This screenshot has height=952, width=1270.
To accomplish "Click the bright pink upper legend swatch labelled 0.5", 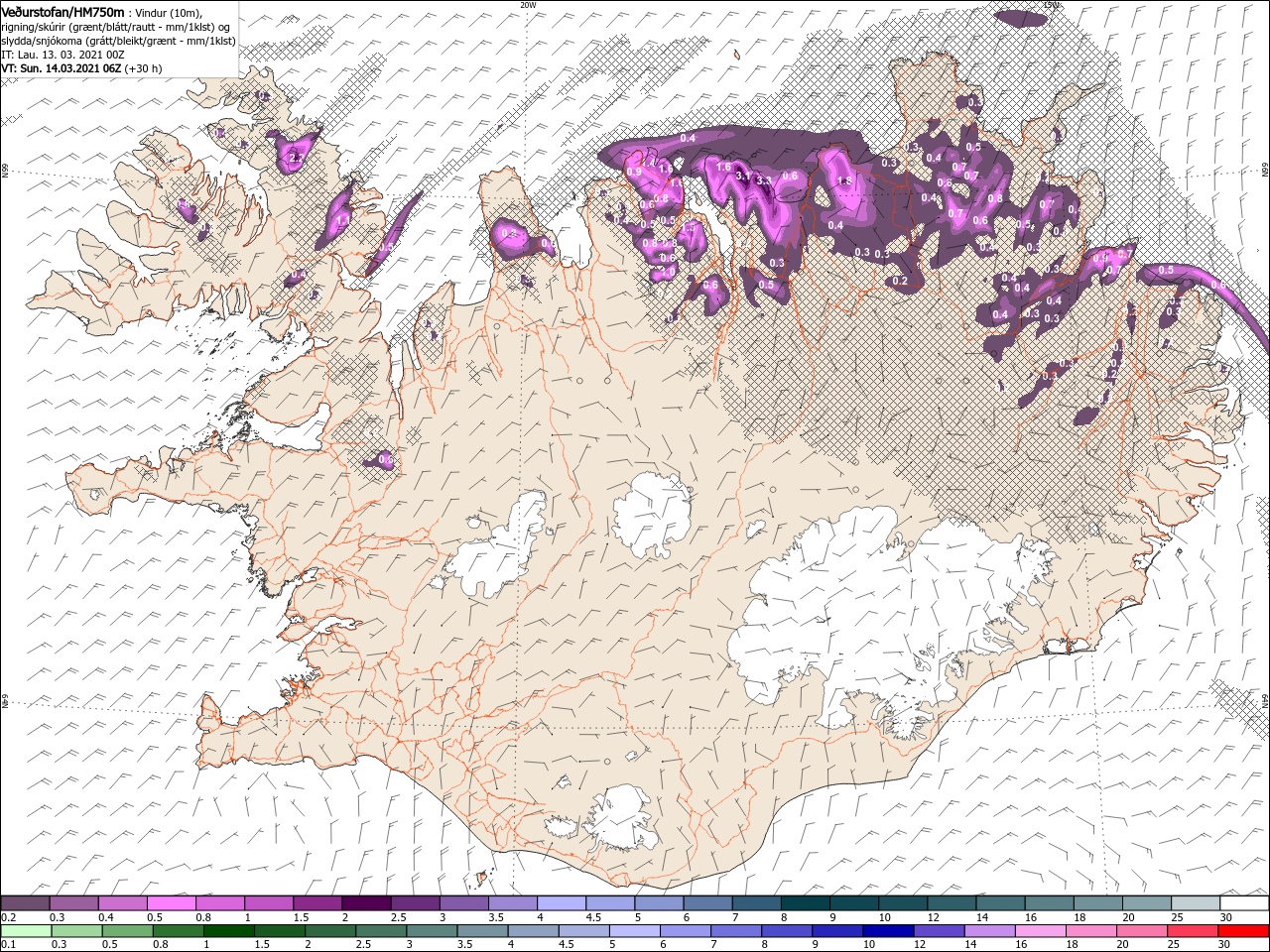I will point(171,903).
